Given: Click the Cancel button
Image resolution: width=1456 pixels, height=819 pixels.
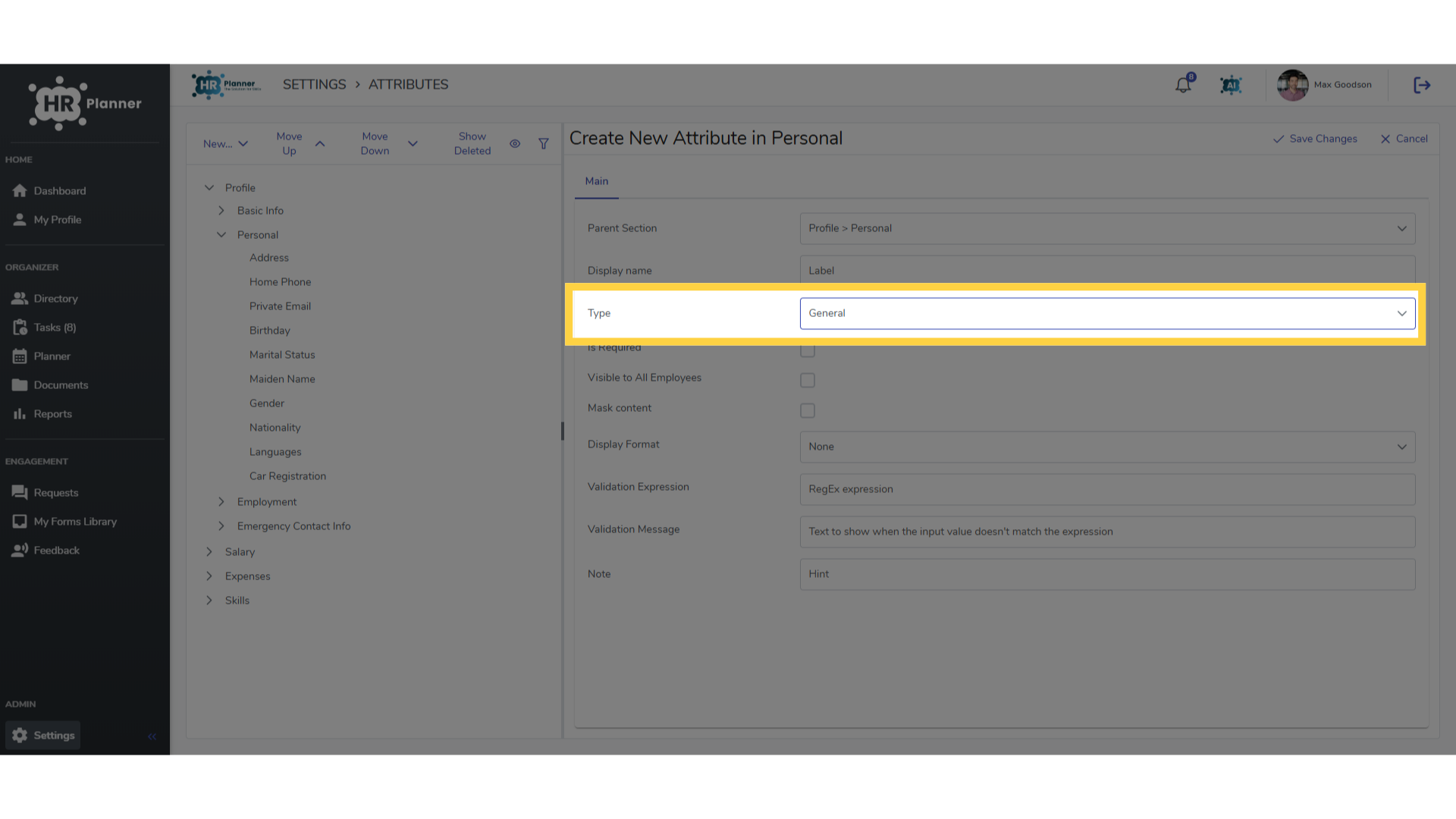Looking at the screenshot, I should point(1404,139).
